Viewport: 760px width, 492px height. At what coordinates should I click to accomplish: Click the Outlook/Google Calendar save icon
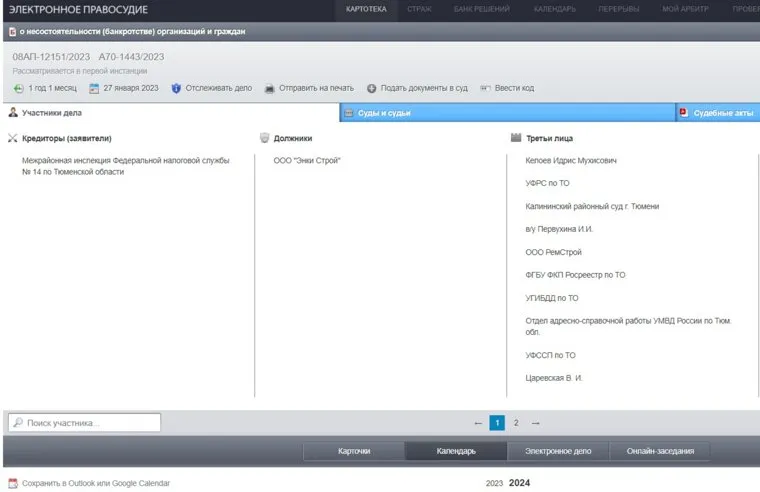pos(13,483)
